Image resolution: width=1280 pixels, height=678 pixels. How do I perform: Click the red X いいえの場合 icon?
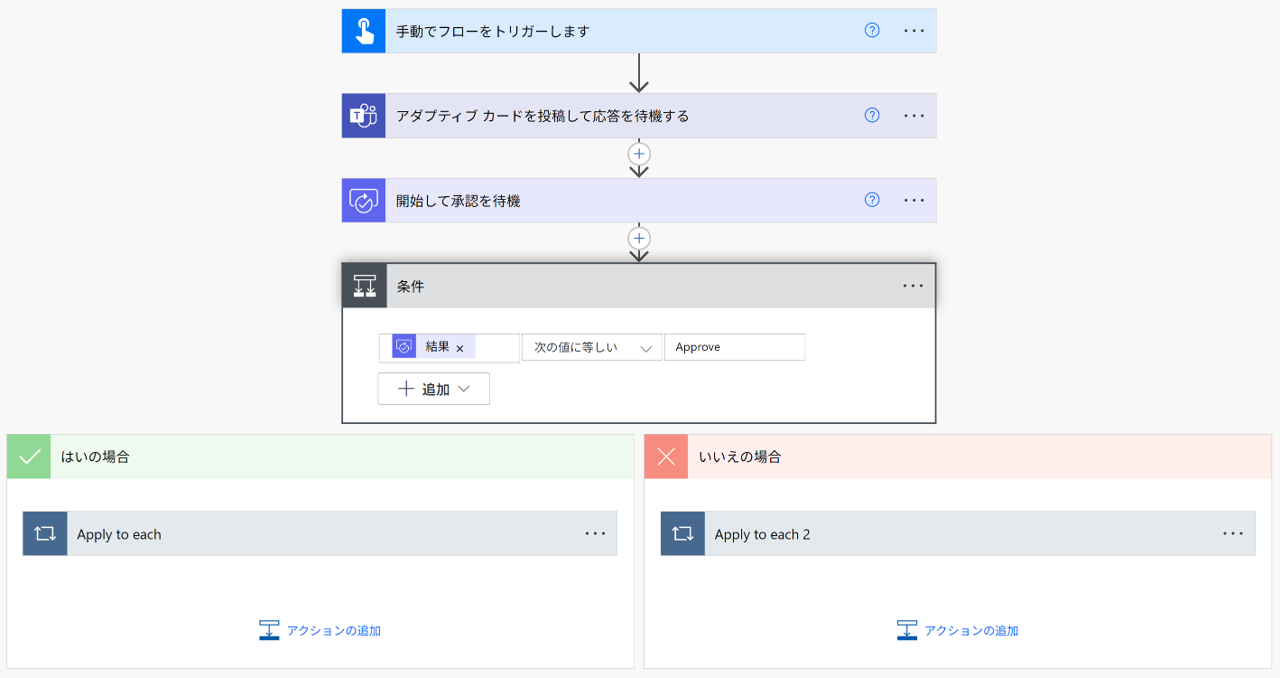(x=666, y=457)
